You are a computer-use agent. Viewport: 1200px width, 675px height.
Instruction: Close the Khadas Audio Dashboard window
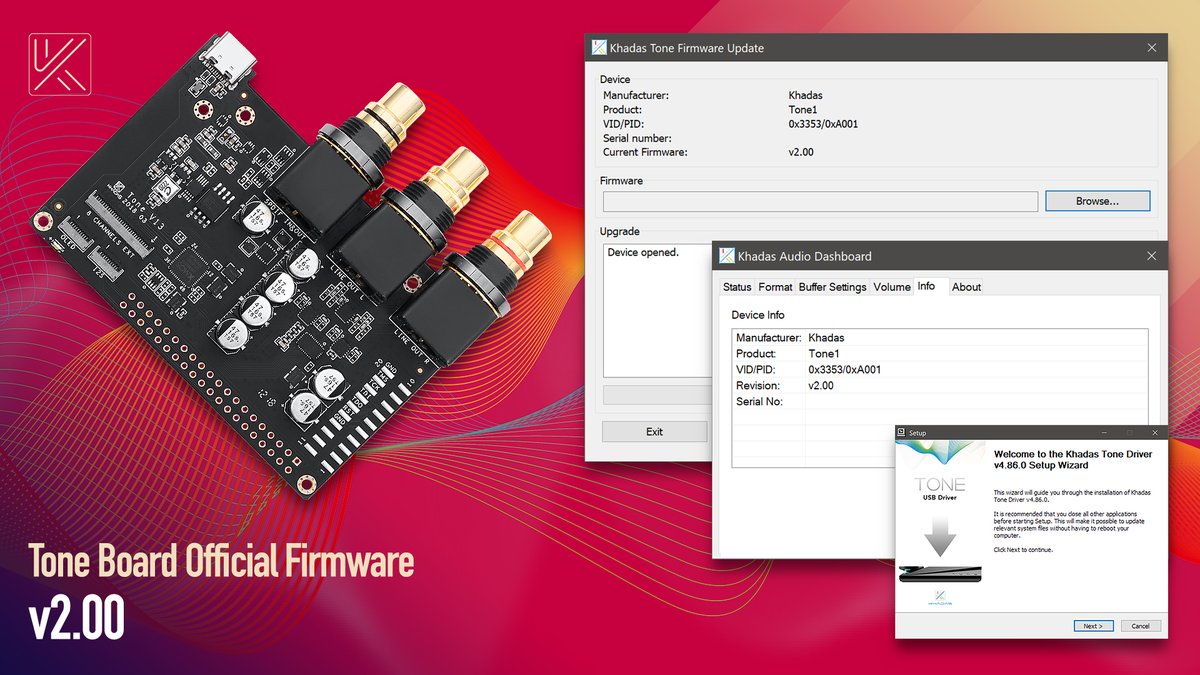coord(1152,256)
